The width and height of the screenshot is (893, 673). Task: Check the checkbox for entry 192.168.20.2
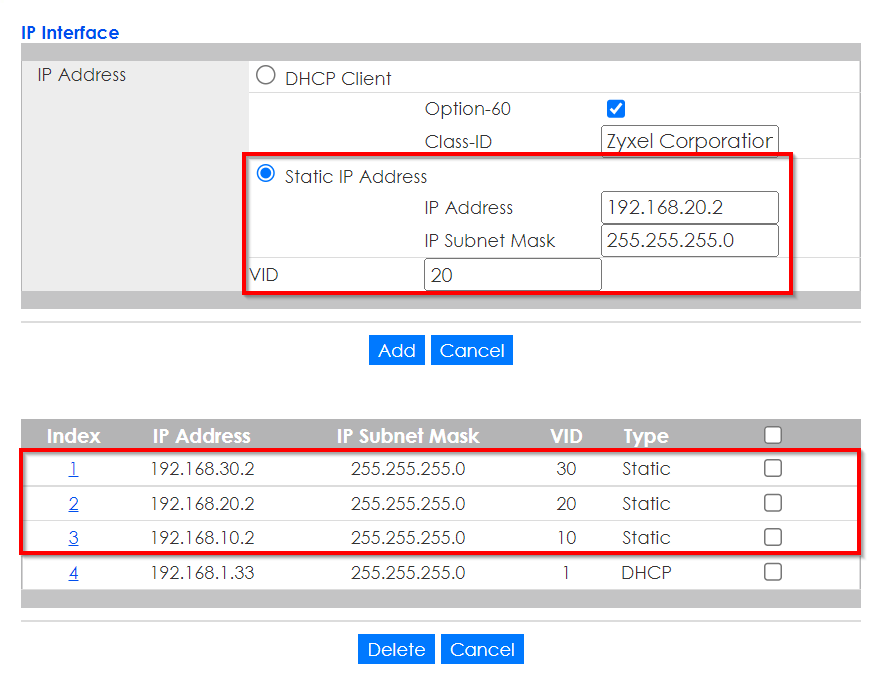[x=772, y=503]
